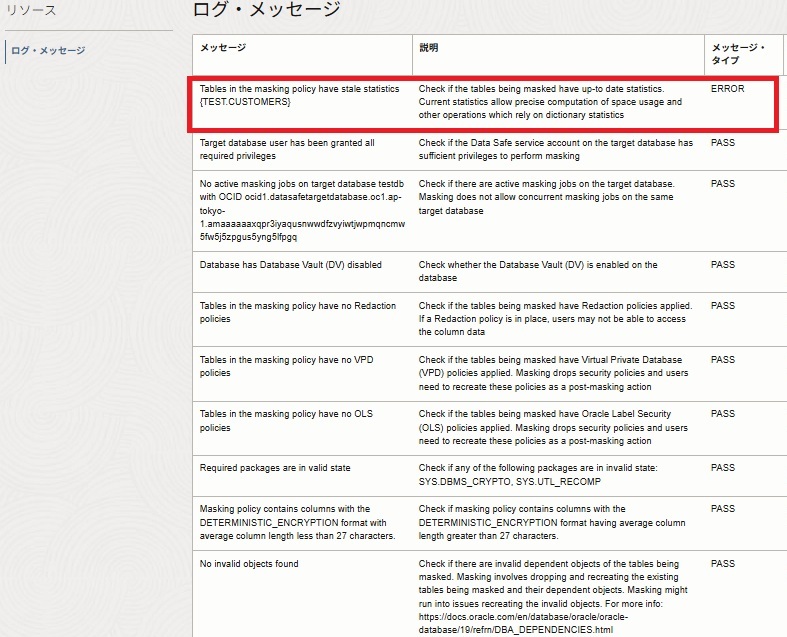Click PASS for DETERMINISTIC_ENCRYPTION row
This screenshot has height=637, width=787.
click(x=723, y=509)
